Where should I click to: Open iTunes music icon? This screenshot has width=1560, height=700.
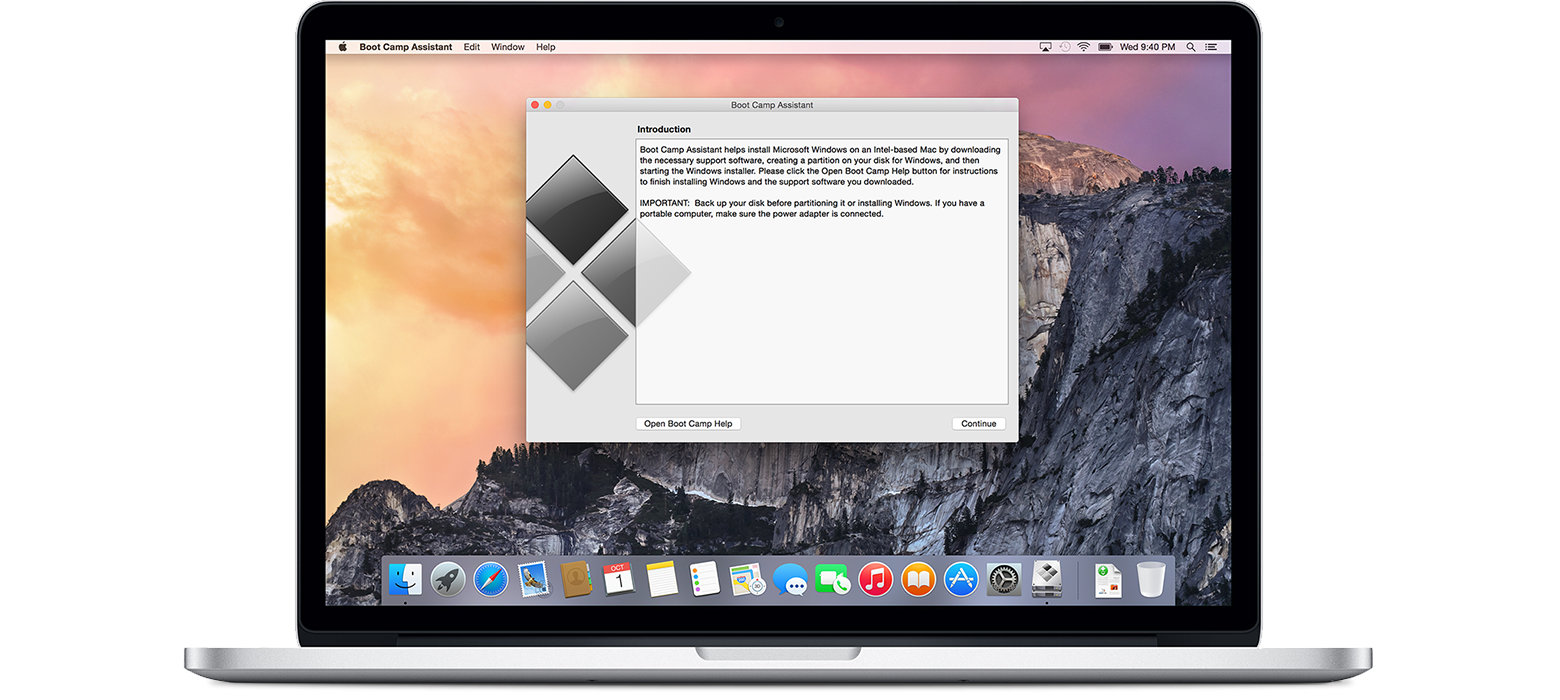tap(875, 579)
